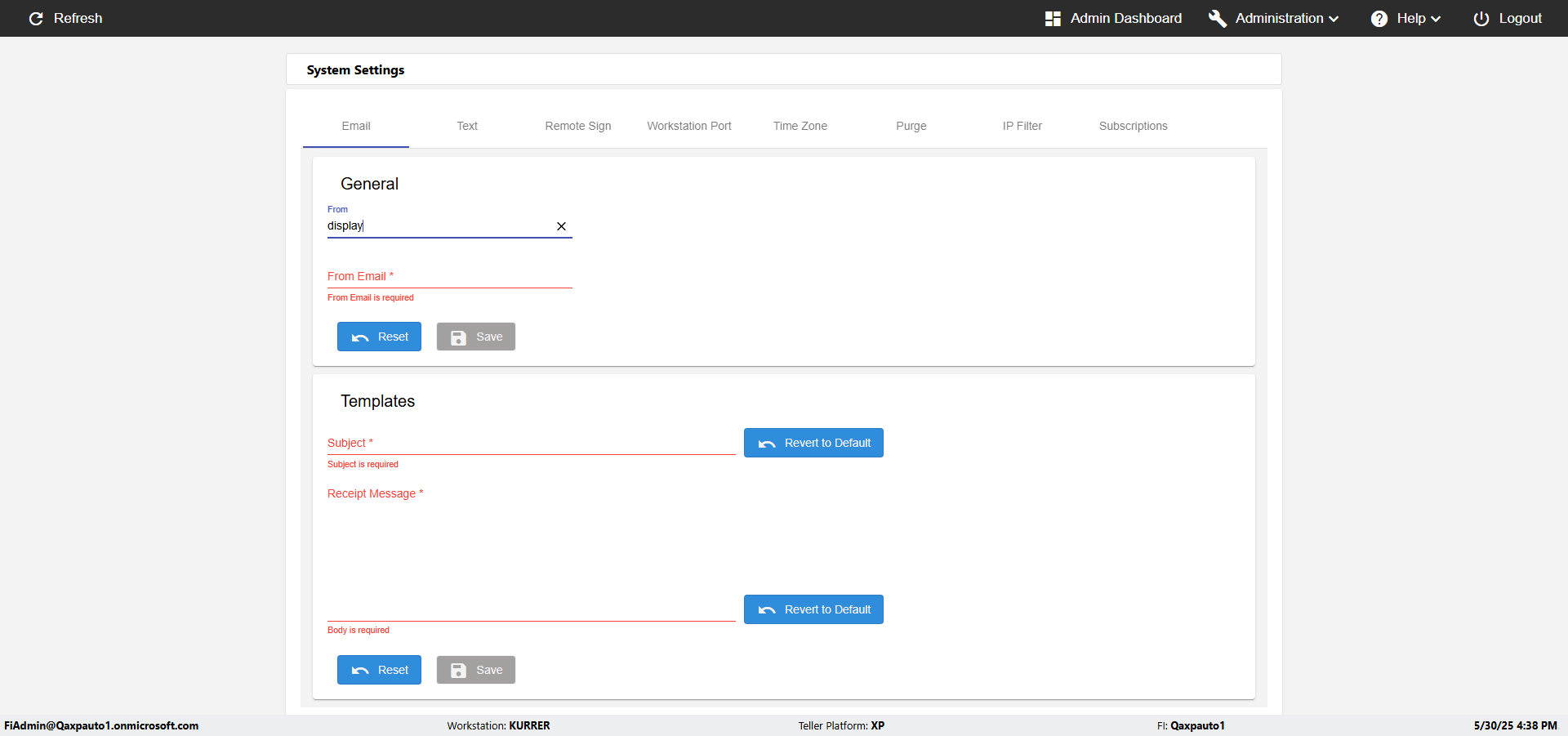The width and height of the screenshot is (1568, 736).
Task: Click the Templates section heading
Action: [x=377, y=401]
